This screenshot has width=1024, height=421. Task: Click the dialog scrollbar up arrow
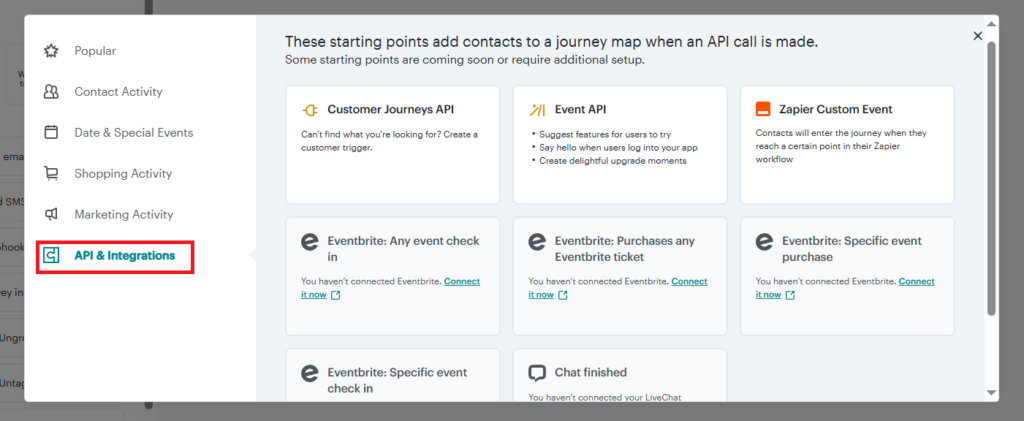coord(991,24)
